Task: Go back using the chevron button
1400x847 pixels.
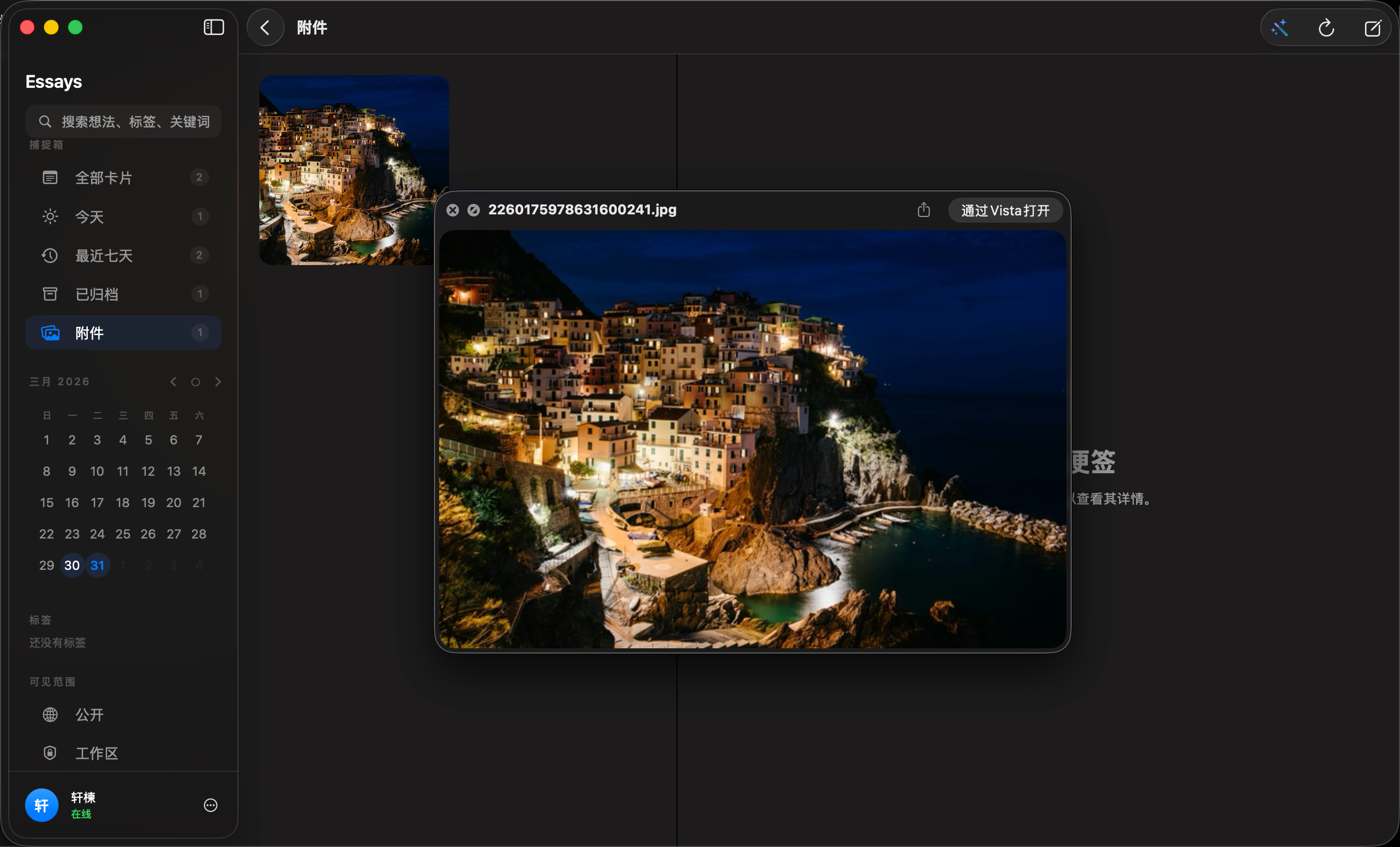Action: point(265,27)
